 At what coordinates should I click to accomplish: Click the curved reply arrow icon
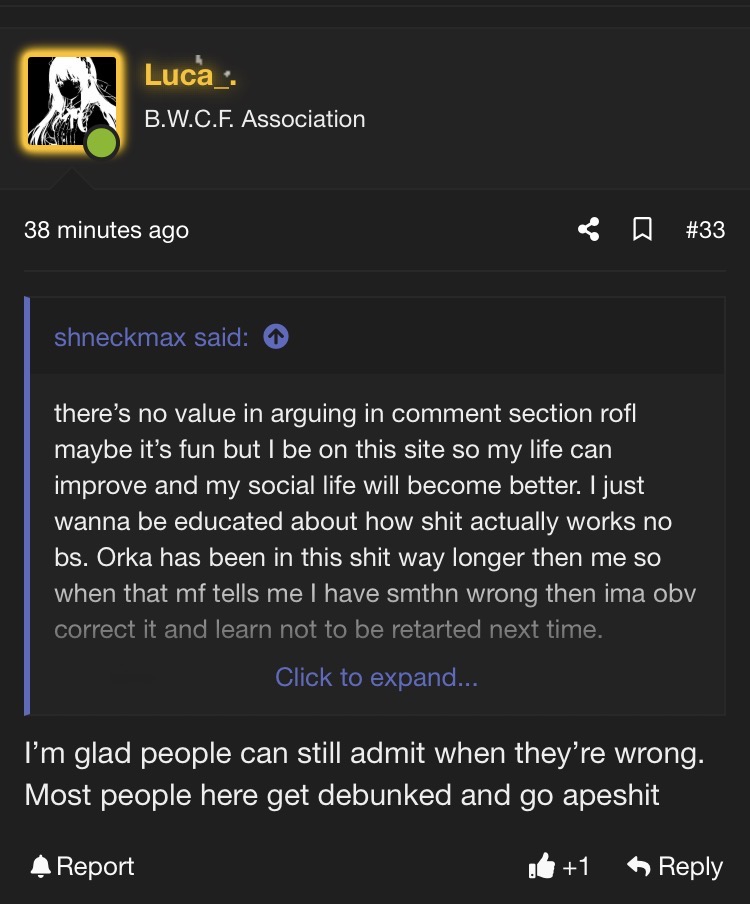pyautogui.click(x=638, y=867)
